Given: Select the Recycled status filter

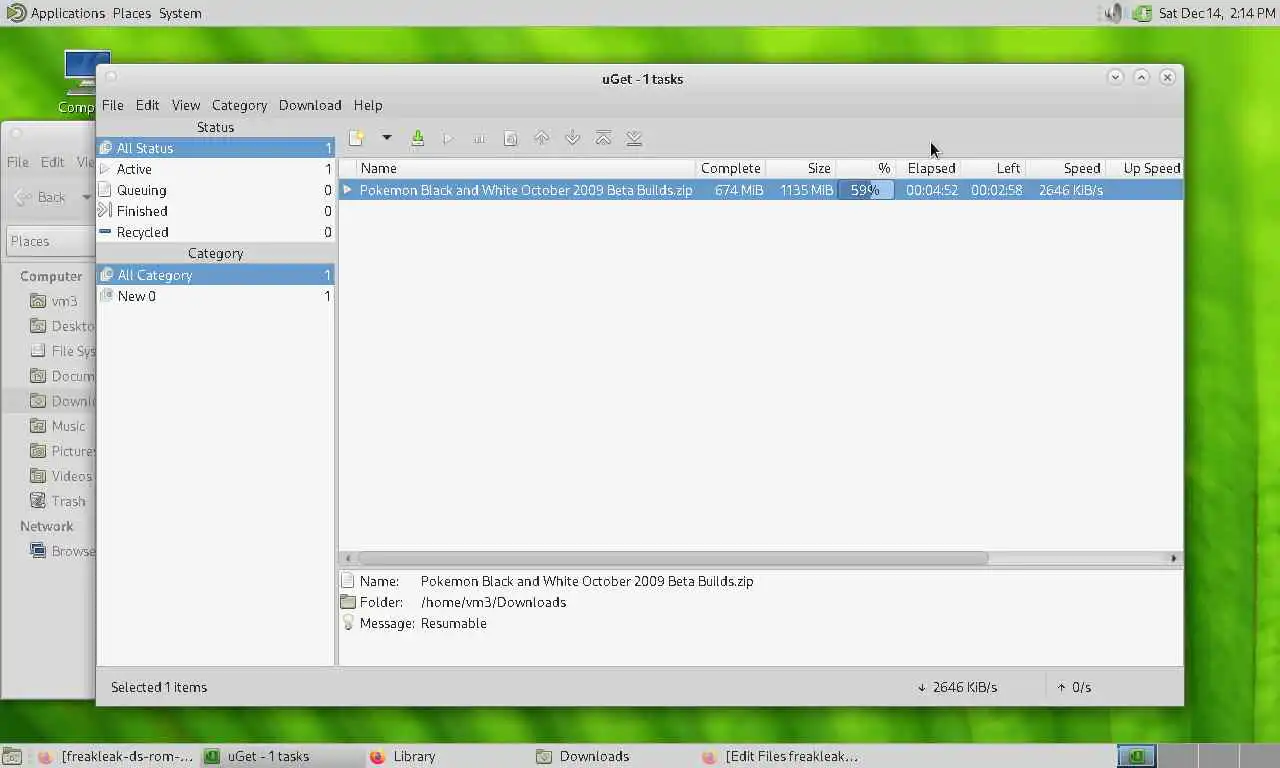Looking at the screenshot, I should [x=215, y=232].
